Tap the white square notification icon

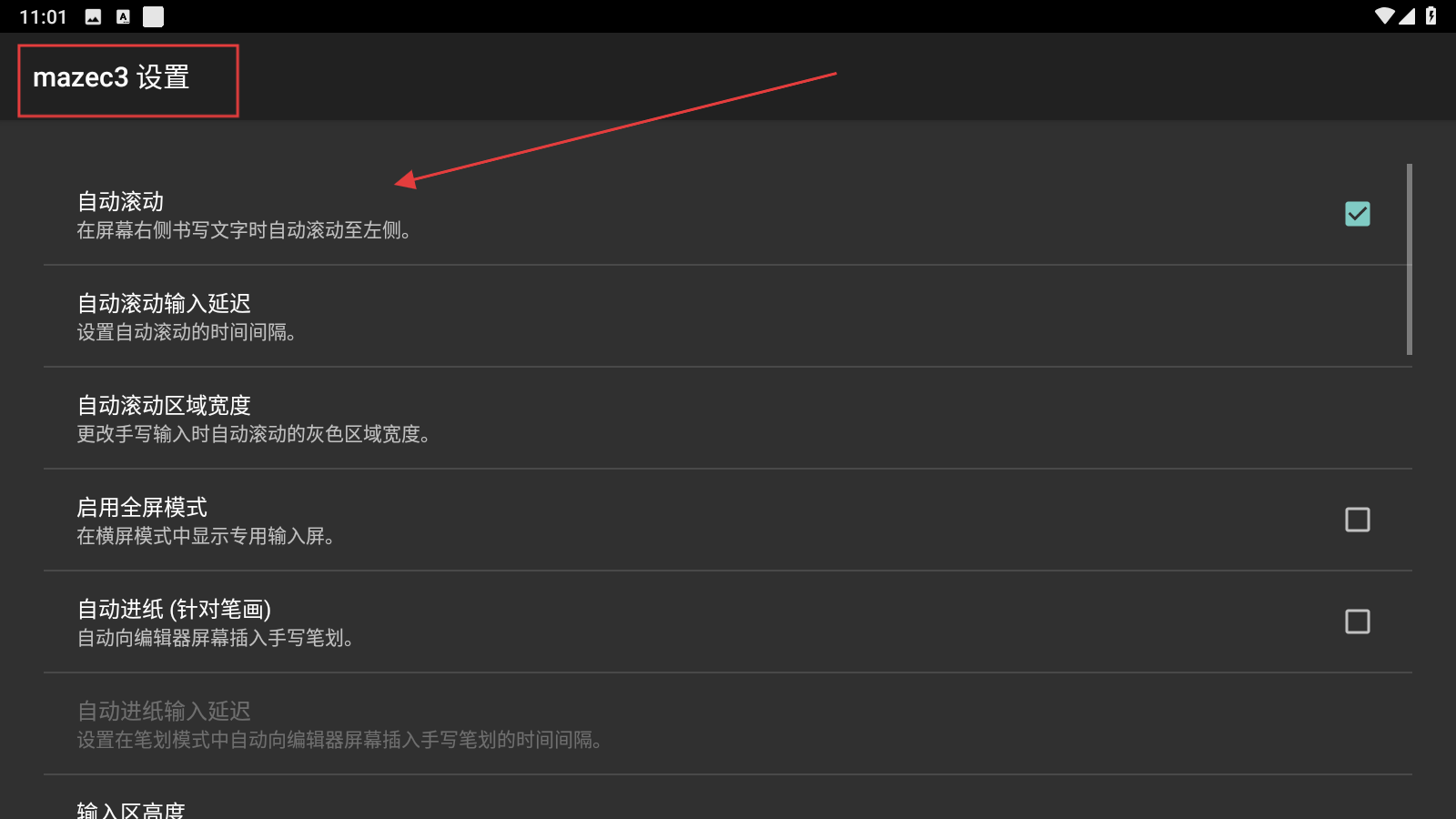pyautogui.click(x=153, y=16)
